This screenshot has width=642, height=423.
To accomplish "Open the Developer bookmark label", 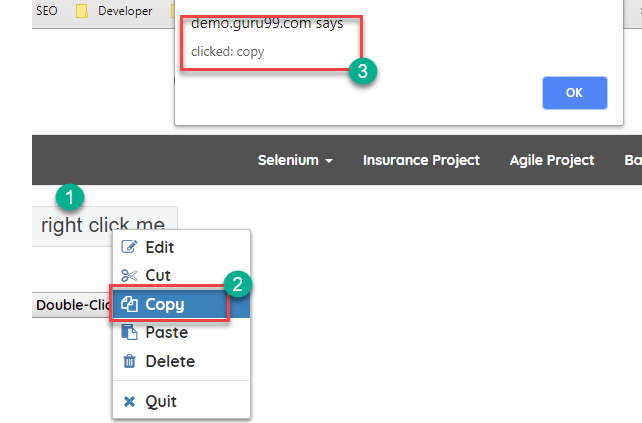I will 125,11.
